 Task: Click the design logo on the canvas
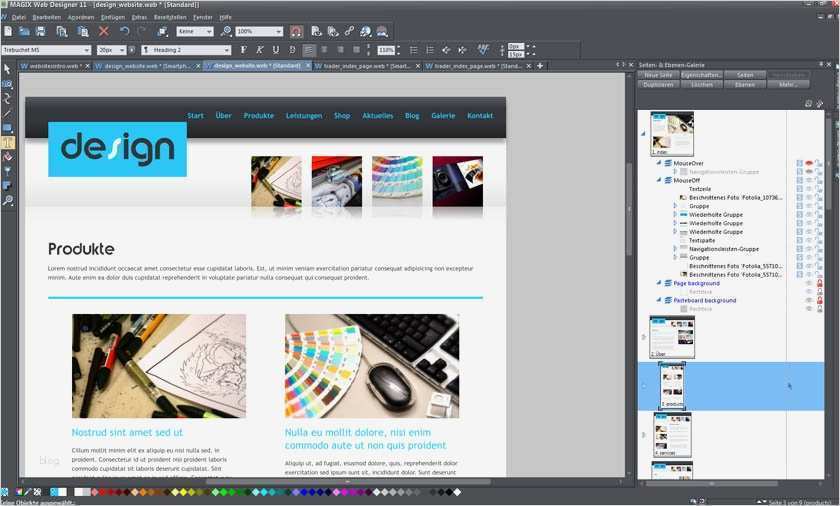pyautogui.click(x=117, y=149)
